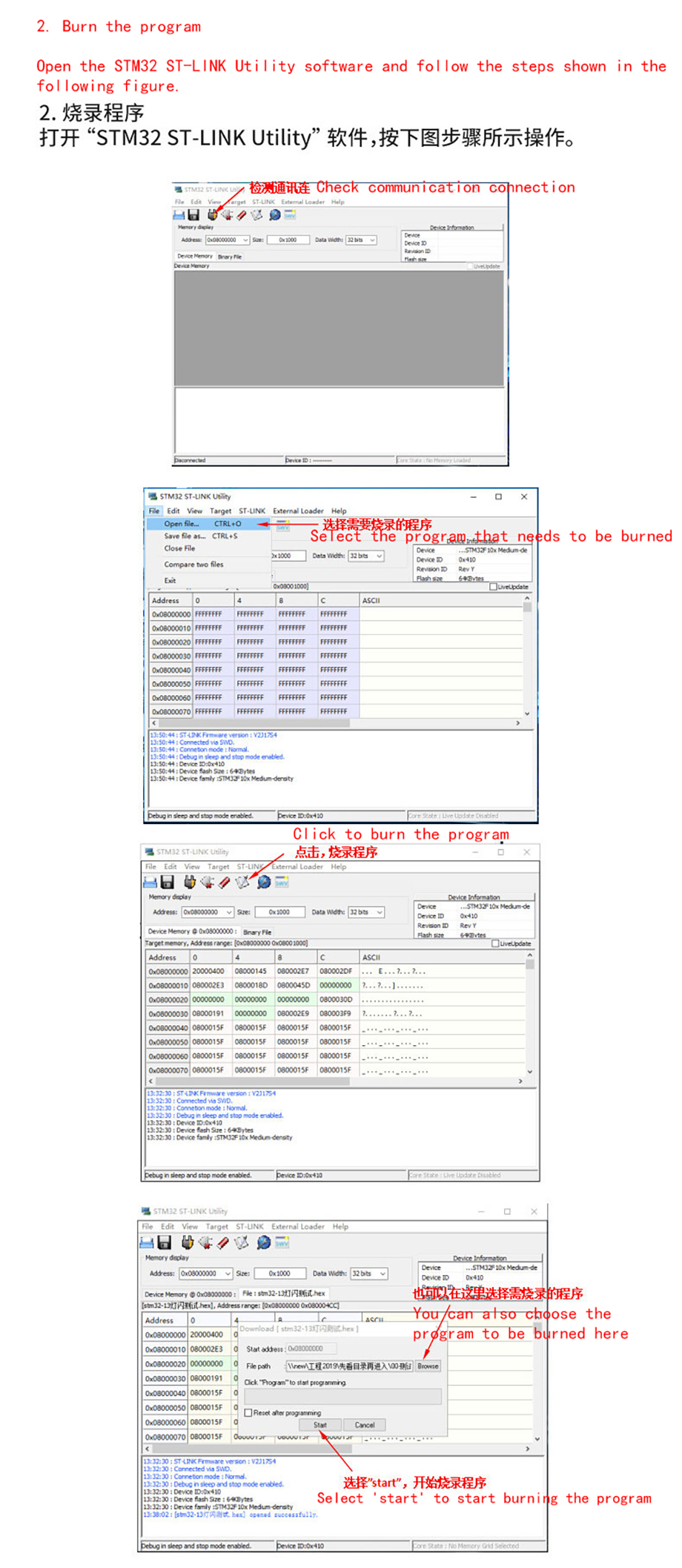Click Program verify icon in first disconnected window
Image resolution: width=682 pixels, height=1568 pixels.
tap(256, 215)
